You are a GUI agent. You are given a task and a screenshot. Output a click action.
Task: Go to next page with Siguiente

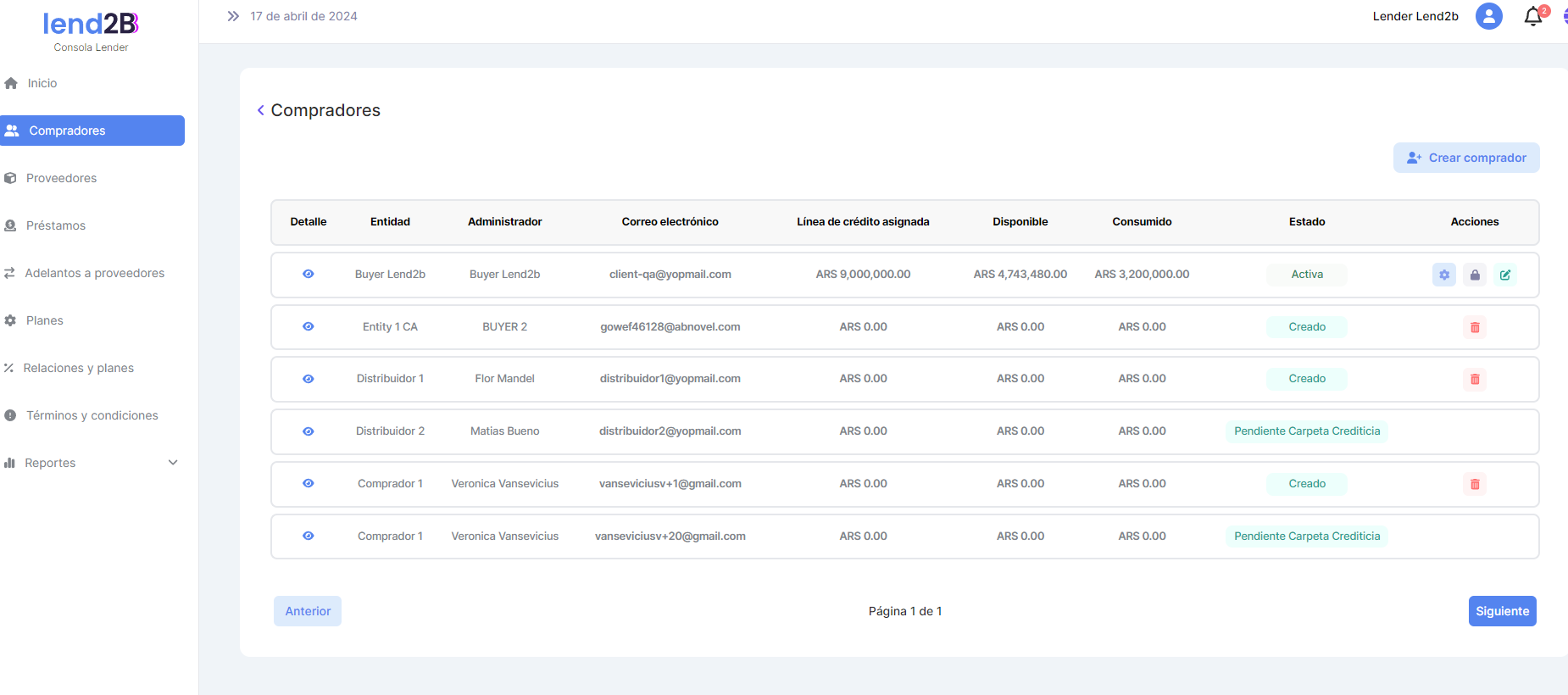[x=1502, y=611]
